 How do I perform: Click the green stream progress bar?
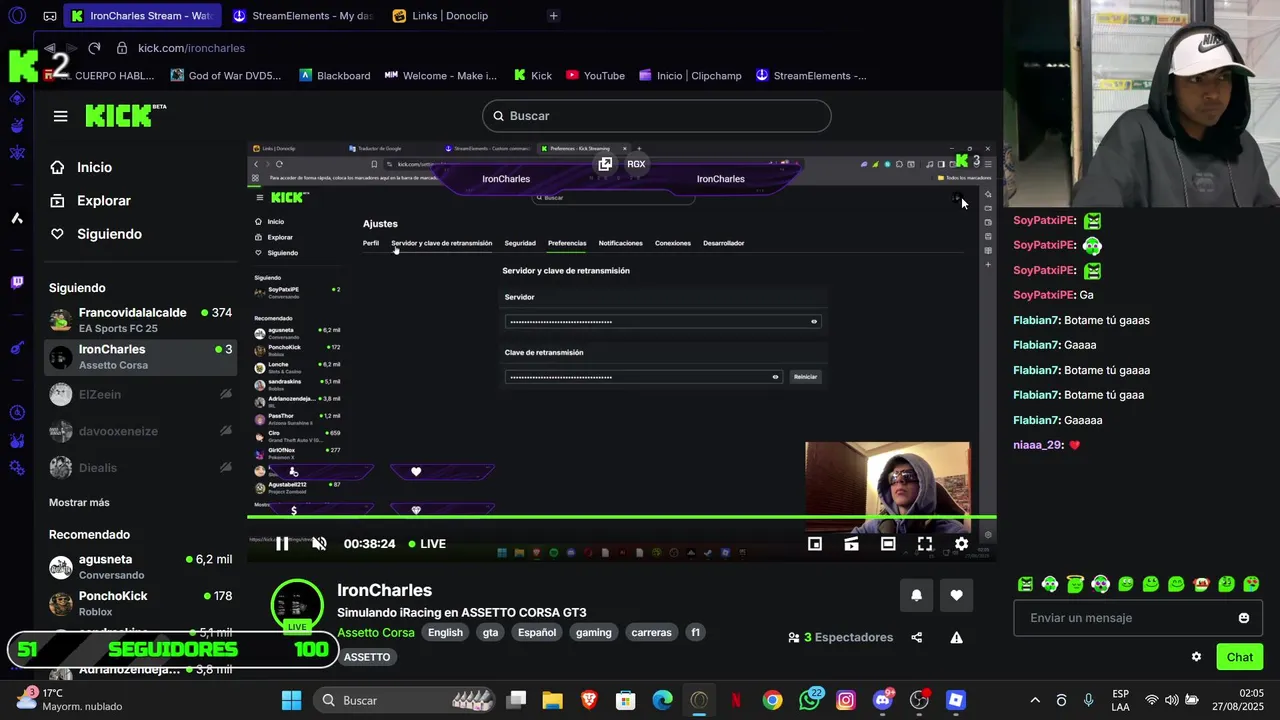point(621,517)
